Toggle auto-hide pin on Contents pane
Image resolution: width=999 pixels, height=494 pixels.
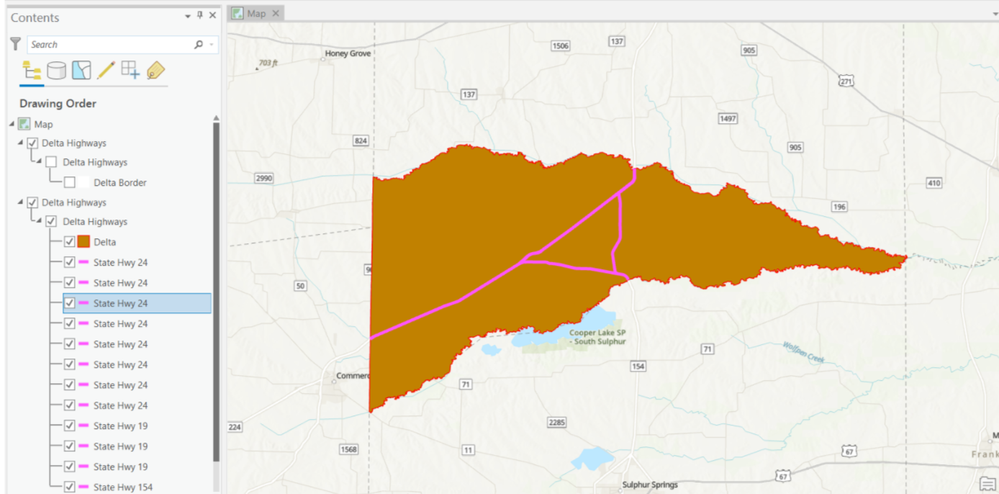[200, 15]
